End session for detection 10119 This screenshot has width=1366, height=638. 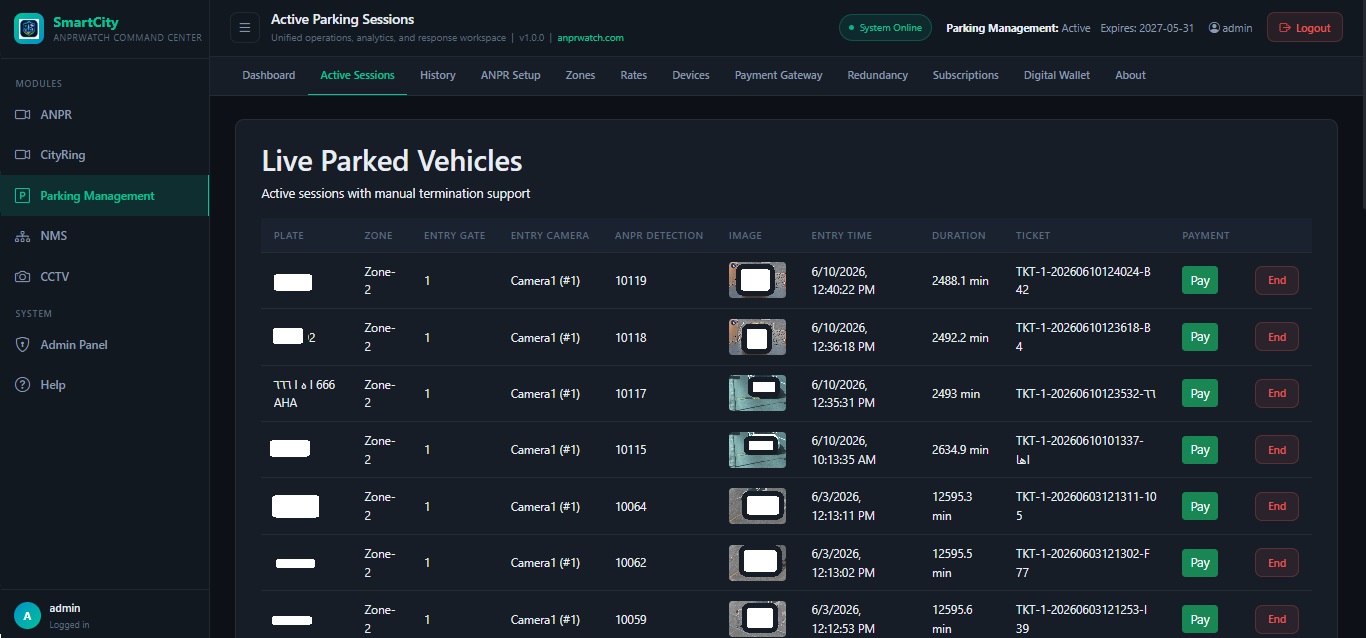click(1277, 281)
